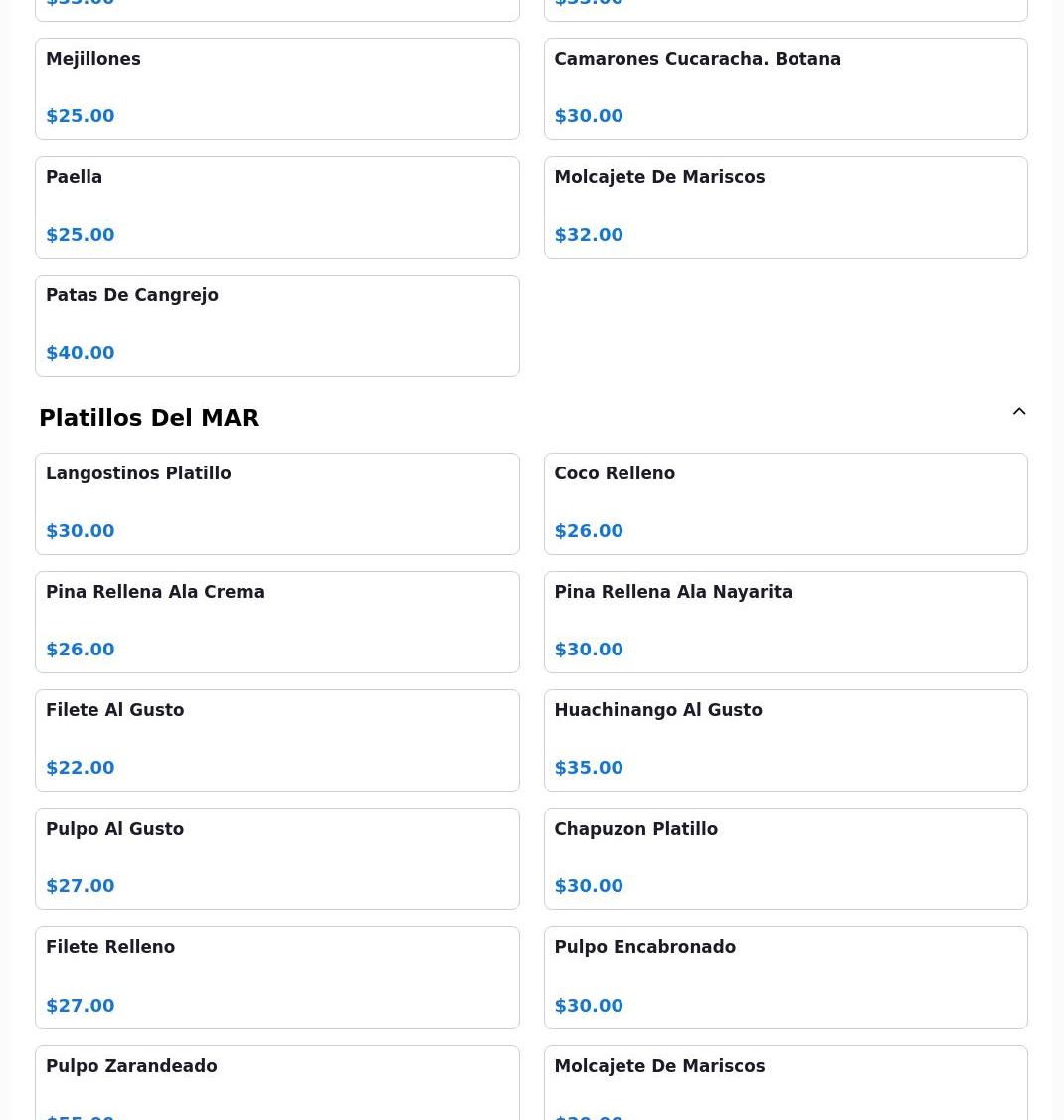1064x1120 pixels.
Task: Select the Mejillones menu item
Action: [277, 90]
